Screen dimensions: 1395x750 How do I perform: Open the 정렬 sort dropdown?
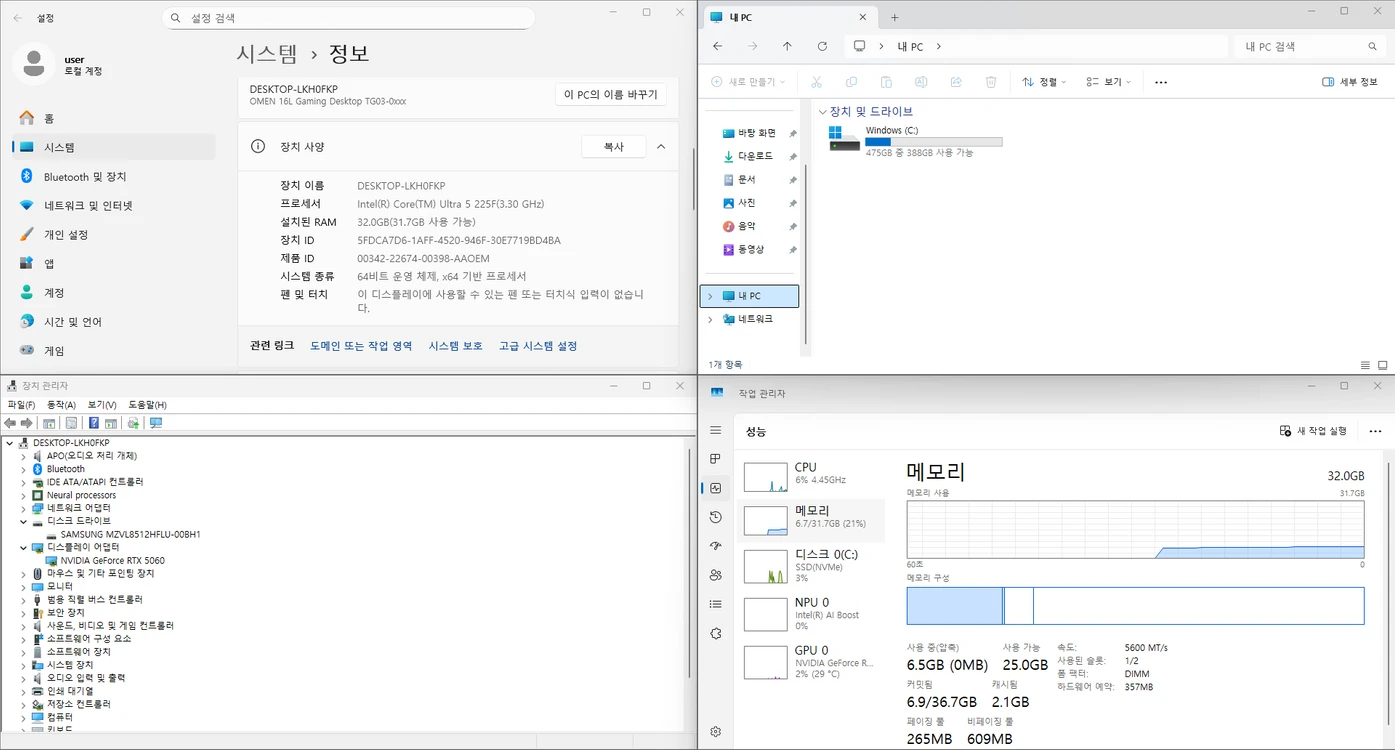pos(1045,82)
